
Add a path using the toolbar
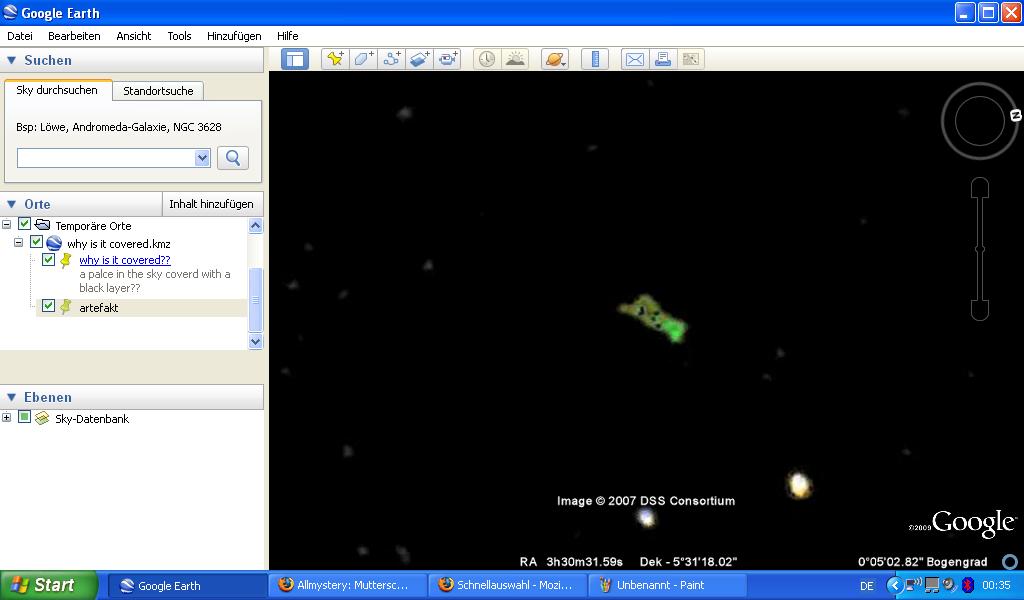pyautogui.click(x=392, y=59)
